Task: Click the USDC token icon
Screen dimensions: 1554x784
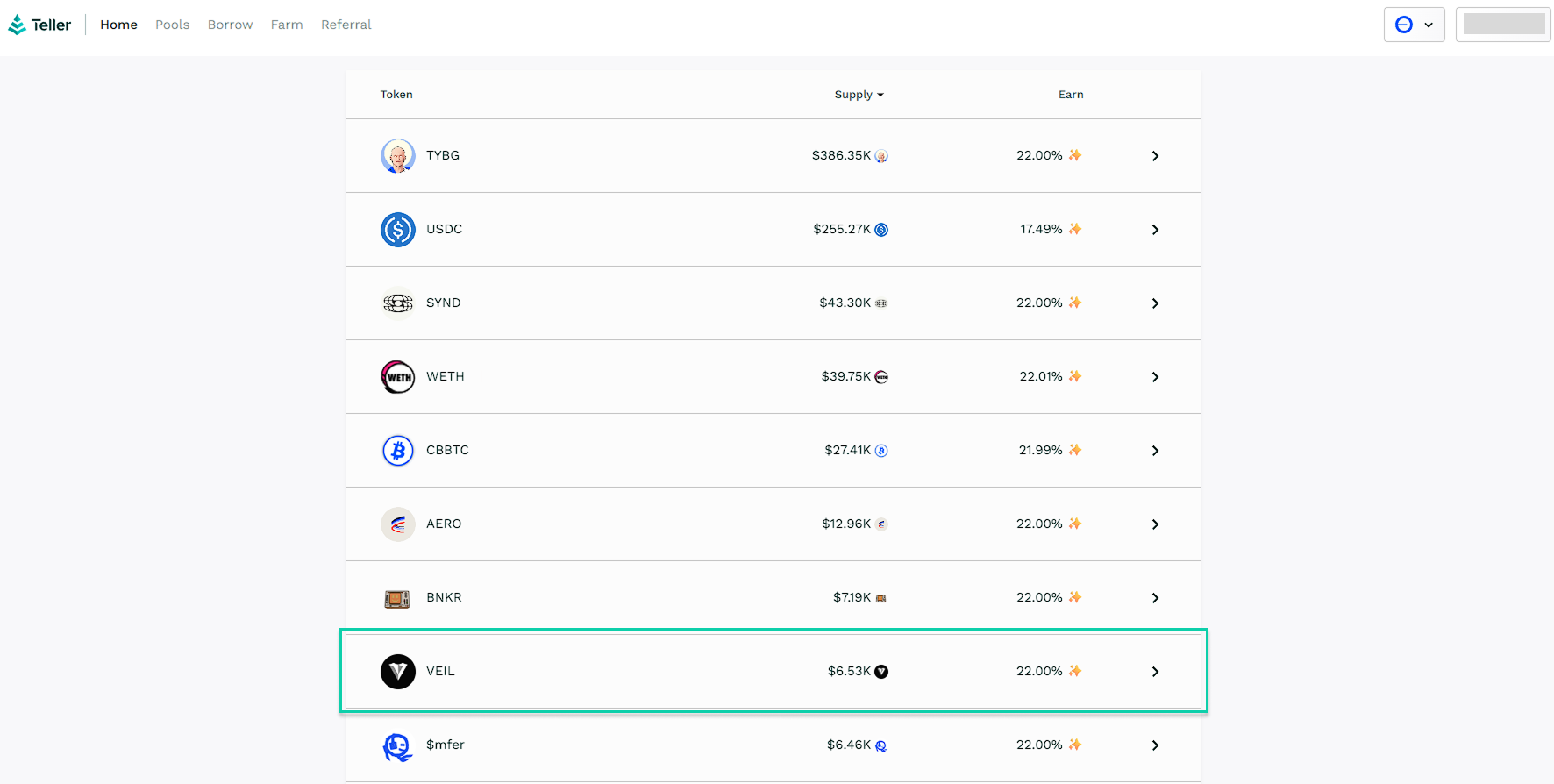Action: (x=398, y=230)
